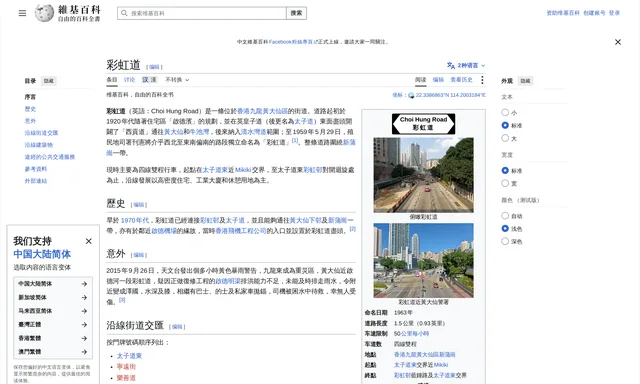640x384 pixels.
Task: Click the Wikipedia globe logo
Action: click(44, 13)
